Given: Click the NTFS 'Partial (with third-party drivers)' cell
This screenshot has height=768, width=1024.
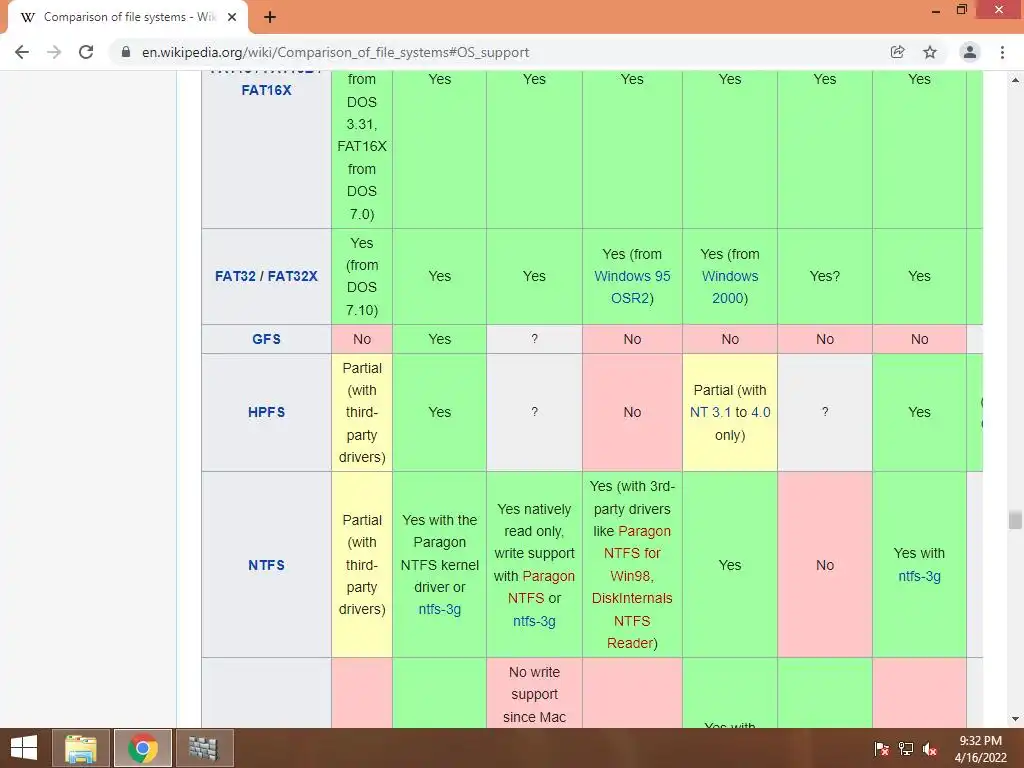Looking at the screenshot, I should coord(362,565).
